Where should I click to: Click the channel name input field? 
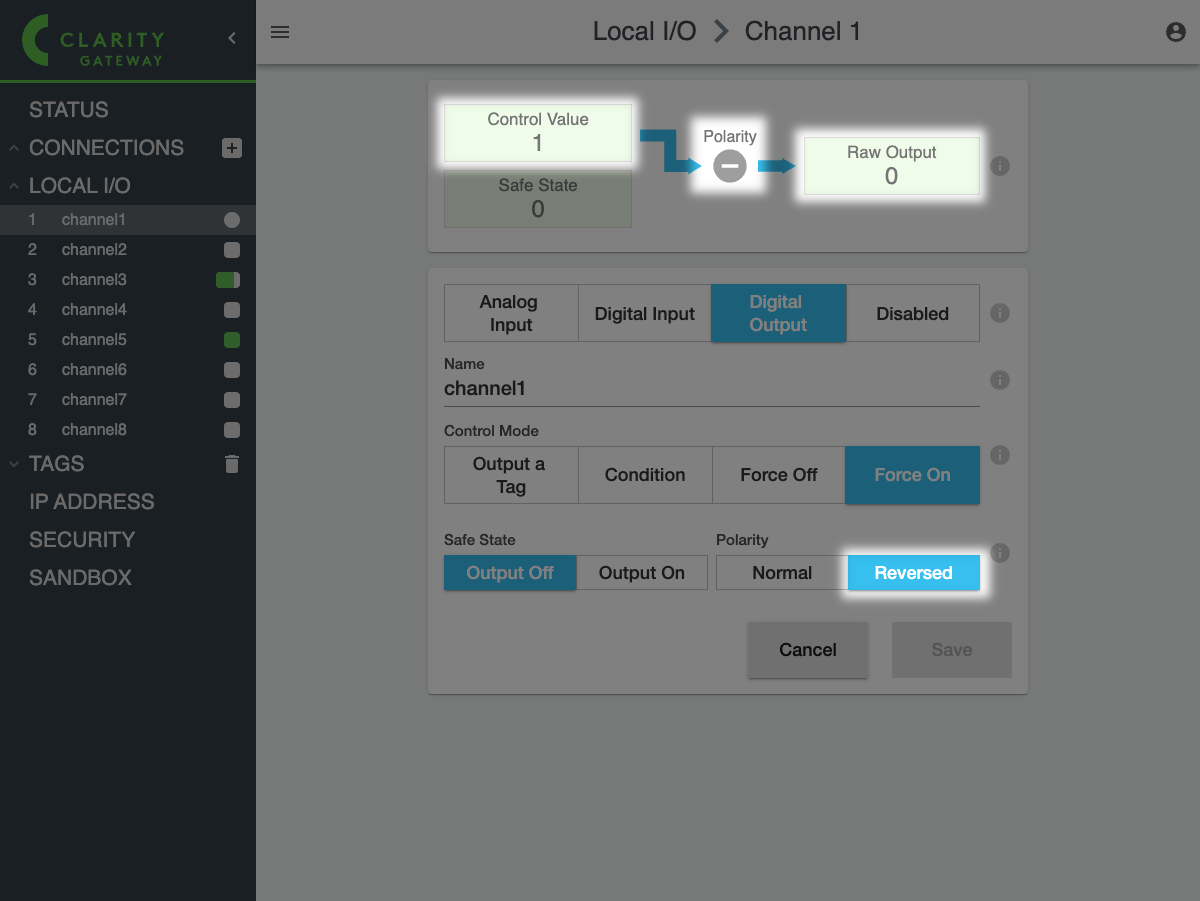tap(710, 389)
